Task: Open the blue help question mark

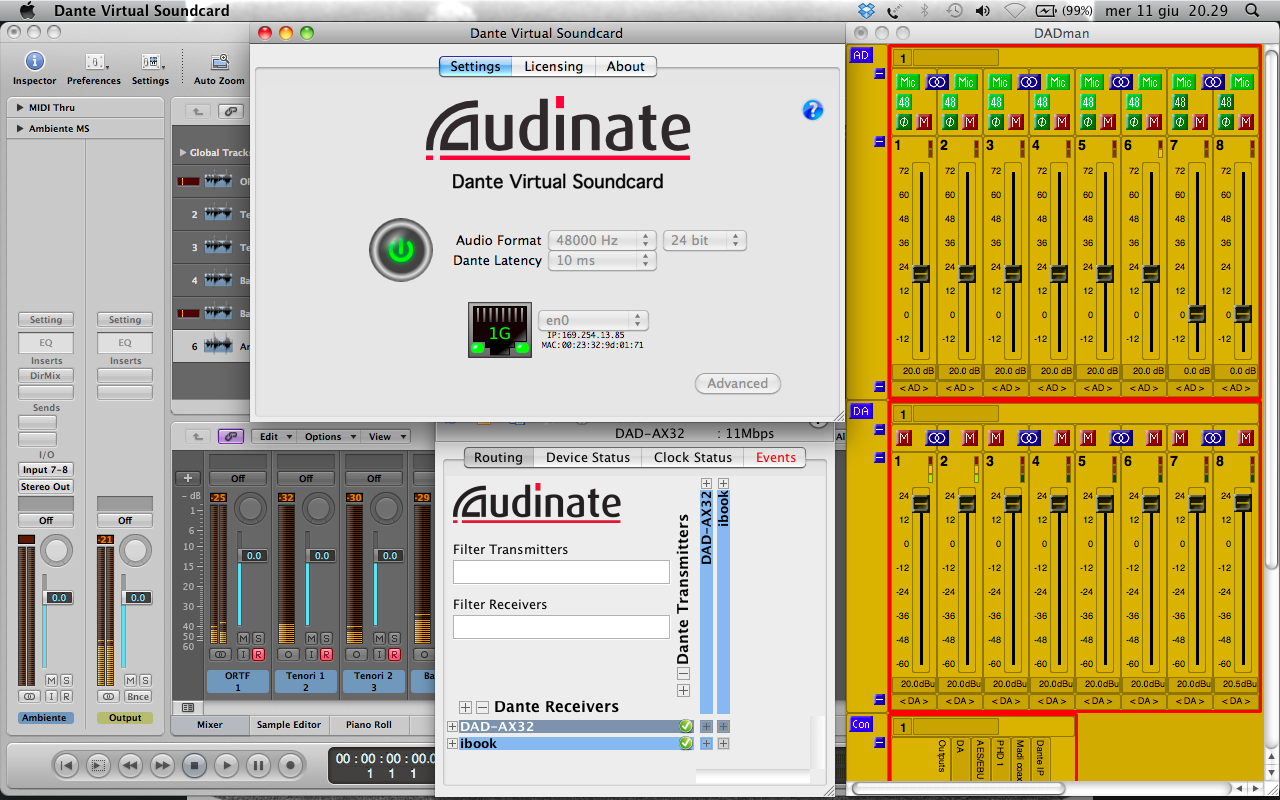Action: point(812,110)
